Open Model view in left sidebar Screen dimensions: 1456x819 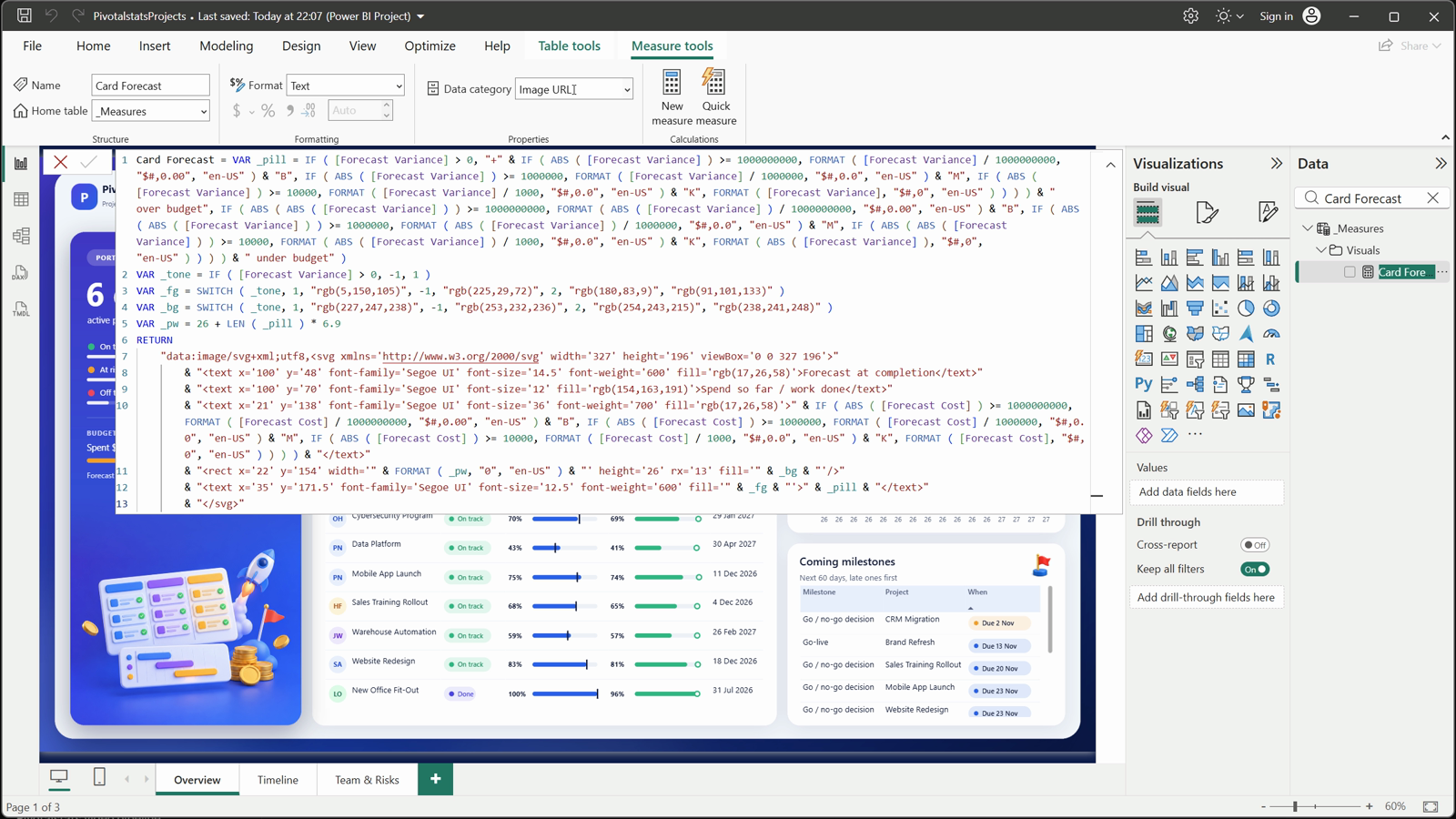click(x=21, y=237)
